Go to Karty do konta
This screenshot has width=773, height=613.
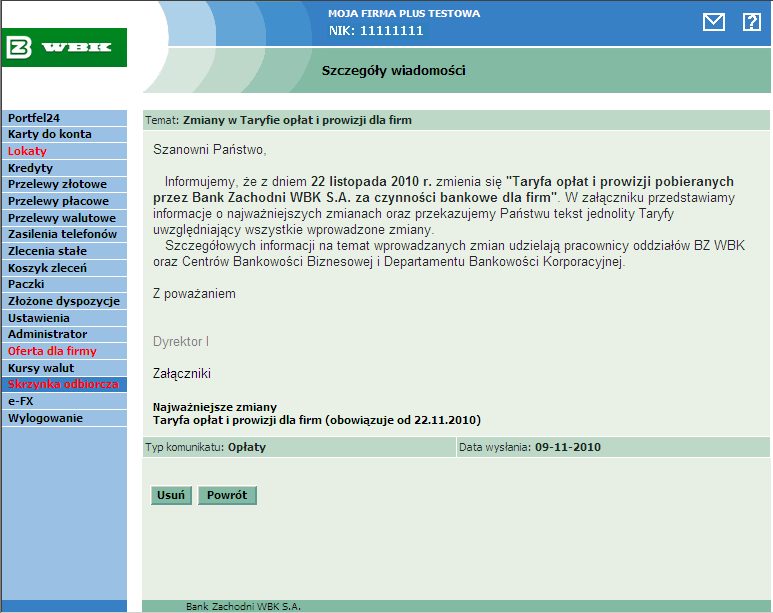64,134
